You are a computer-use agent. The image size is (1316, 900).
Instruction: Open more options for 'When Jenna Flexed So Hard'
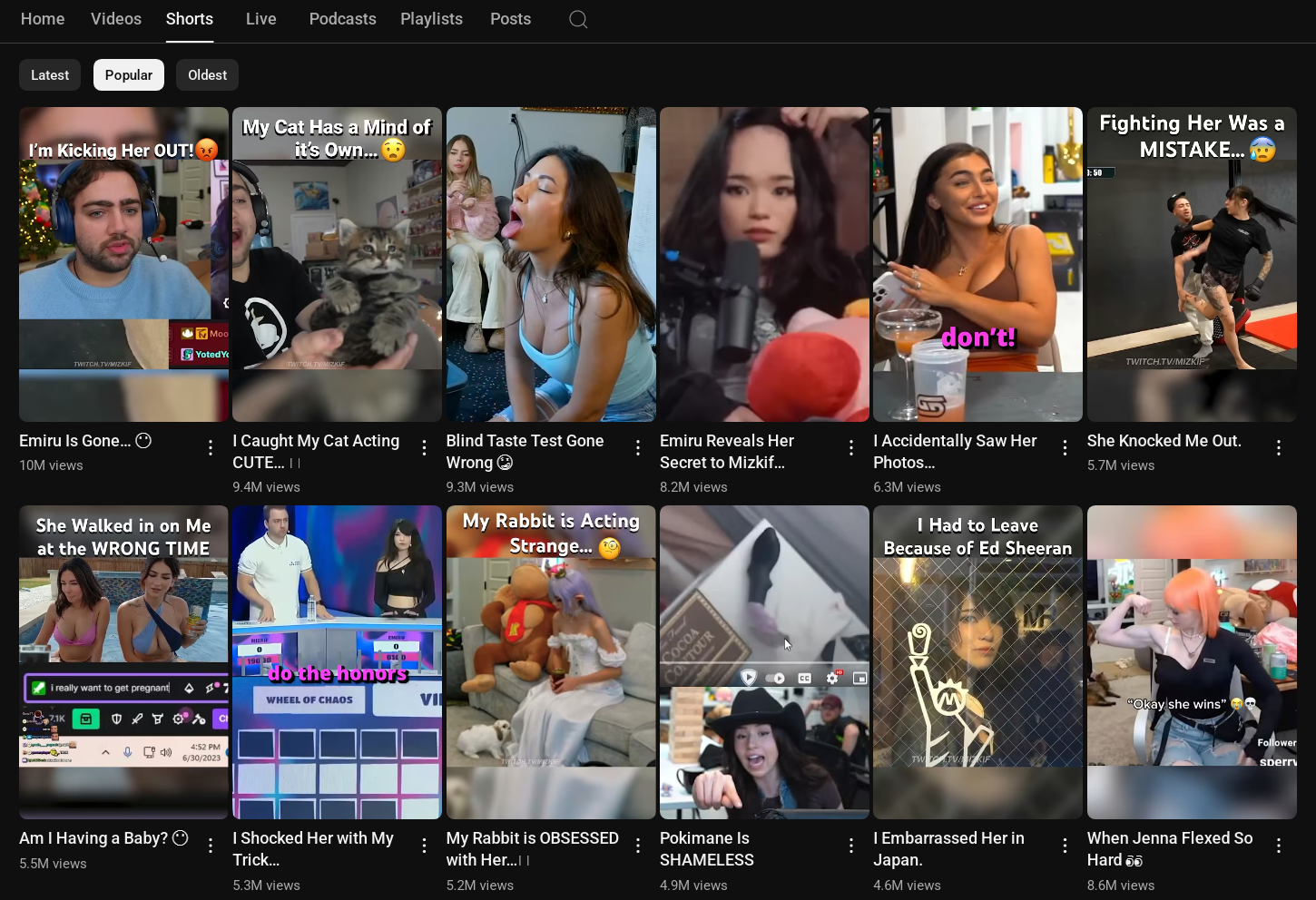[1279, 846]
